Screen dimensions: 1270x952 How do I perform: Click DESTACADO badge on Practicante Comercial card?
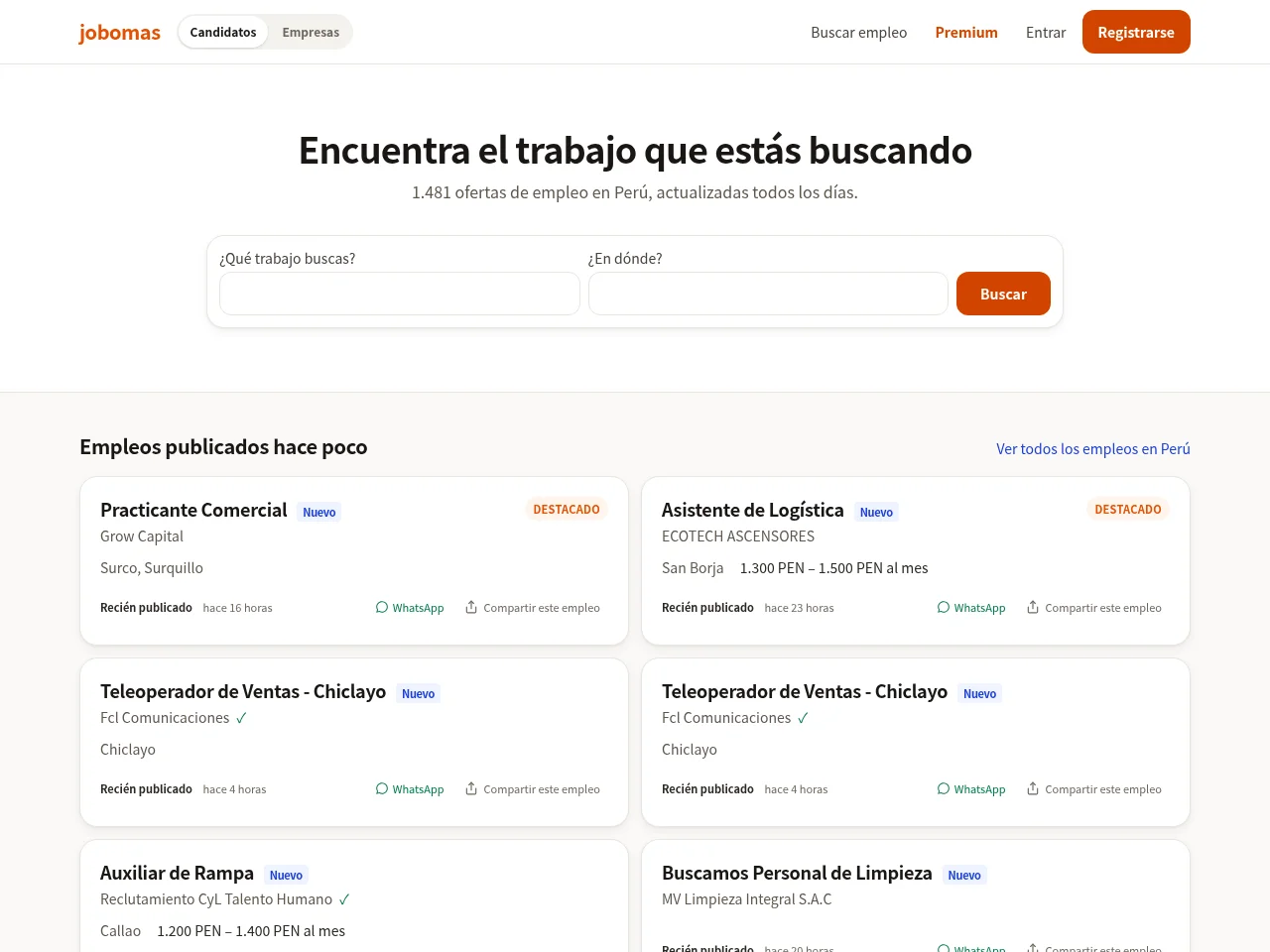[x=567, y=510]
